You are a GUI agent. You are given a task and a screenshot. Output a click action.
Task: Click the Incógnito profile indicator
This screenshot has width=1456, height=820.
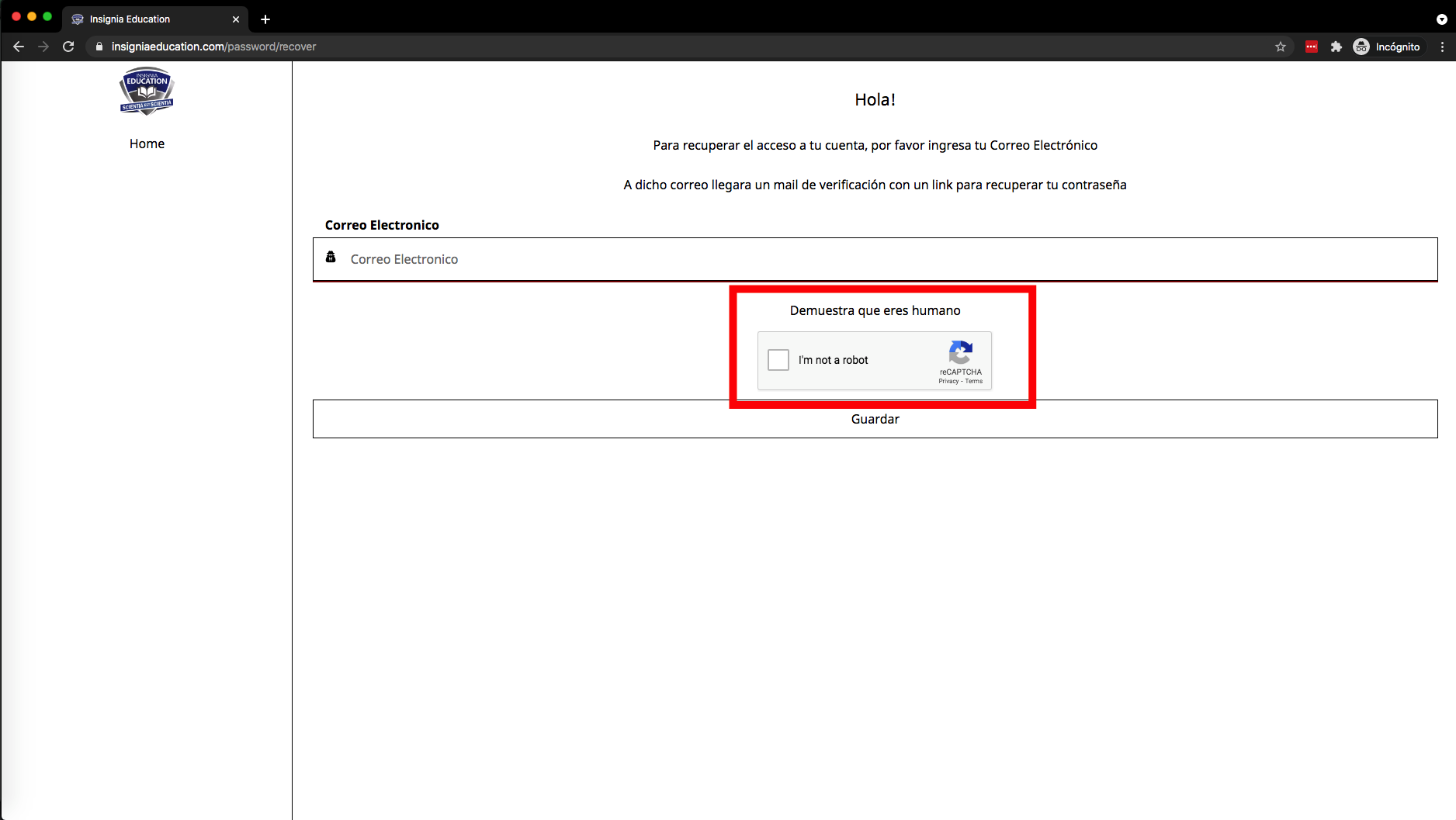(x=1388, y=47)
